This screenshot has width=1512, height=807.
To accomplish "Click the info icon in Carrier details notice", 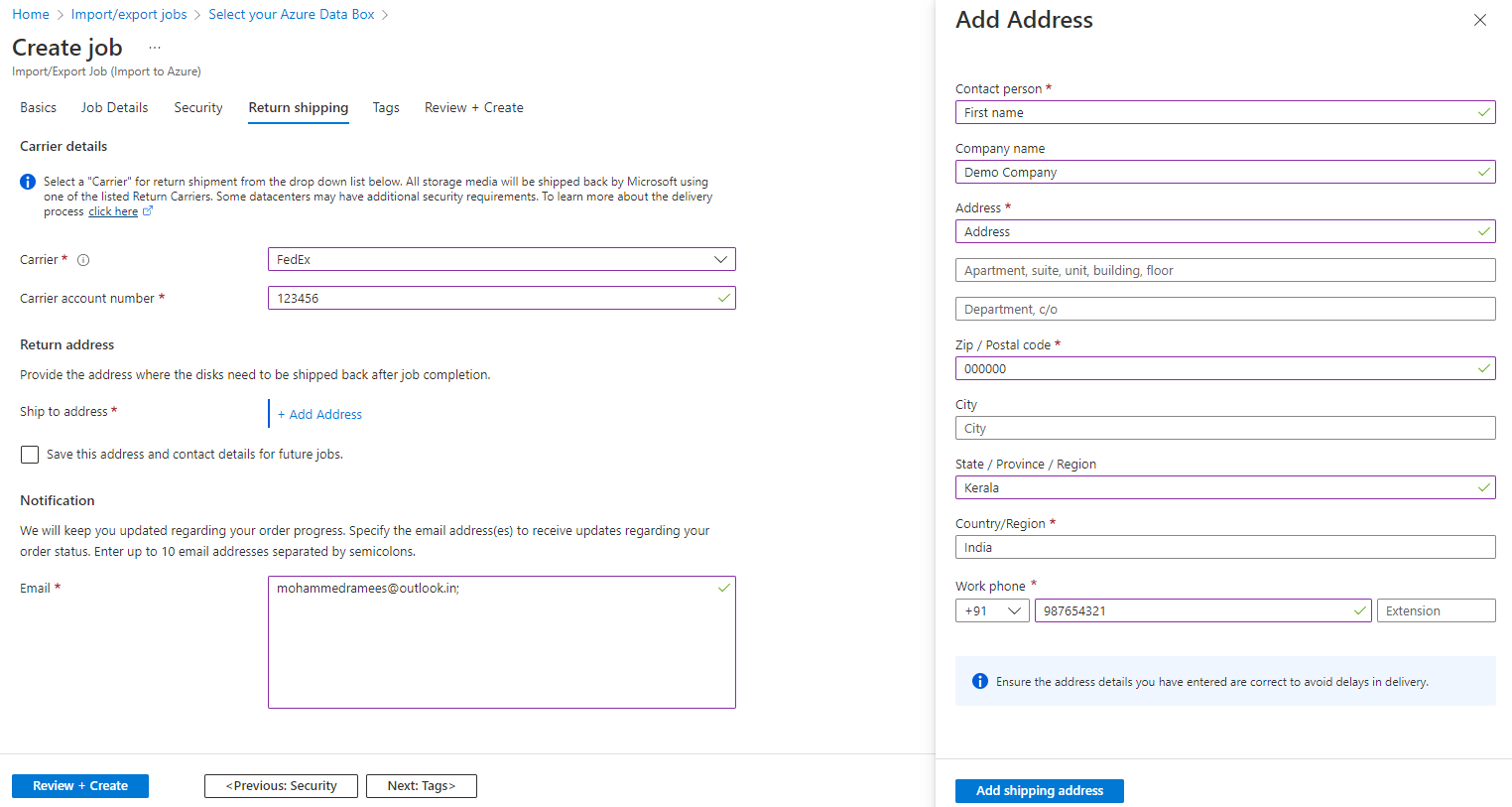I will coord(28,182).
